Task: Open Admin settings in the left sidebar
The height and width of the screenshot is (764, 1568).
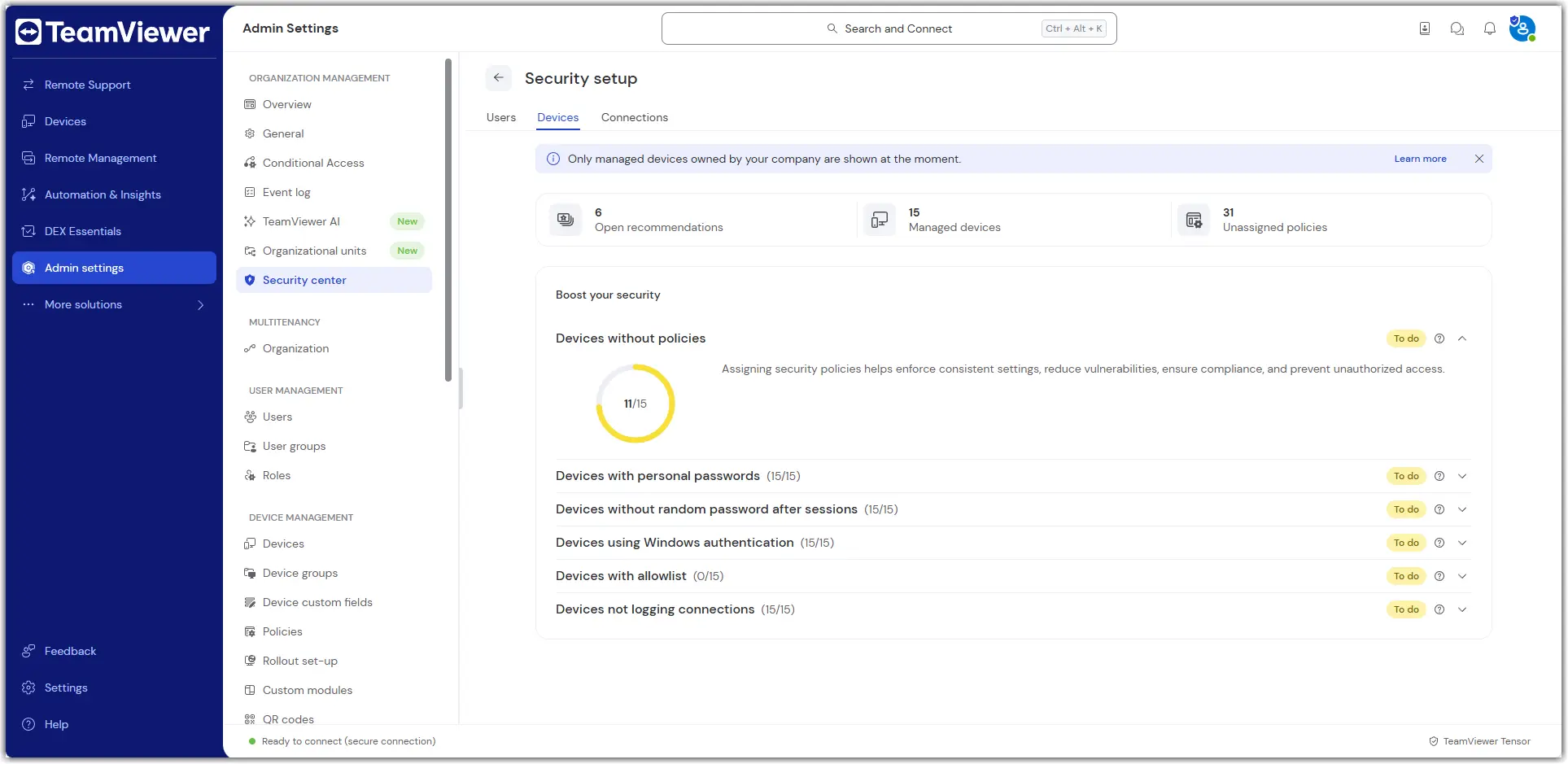Action: click(x=114, y=268)
